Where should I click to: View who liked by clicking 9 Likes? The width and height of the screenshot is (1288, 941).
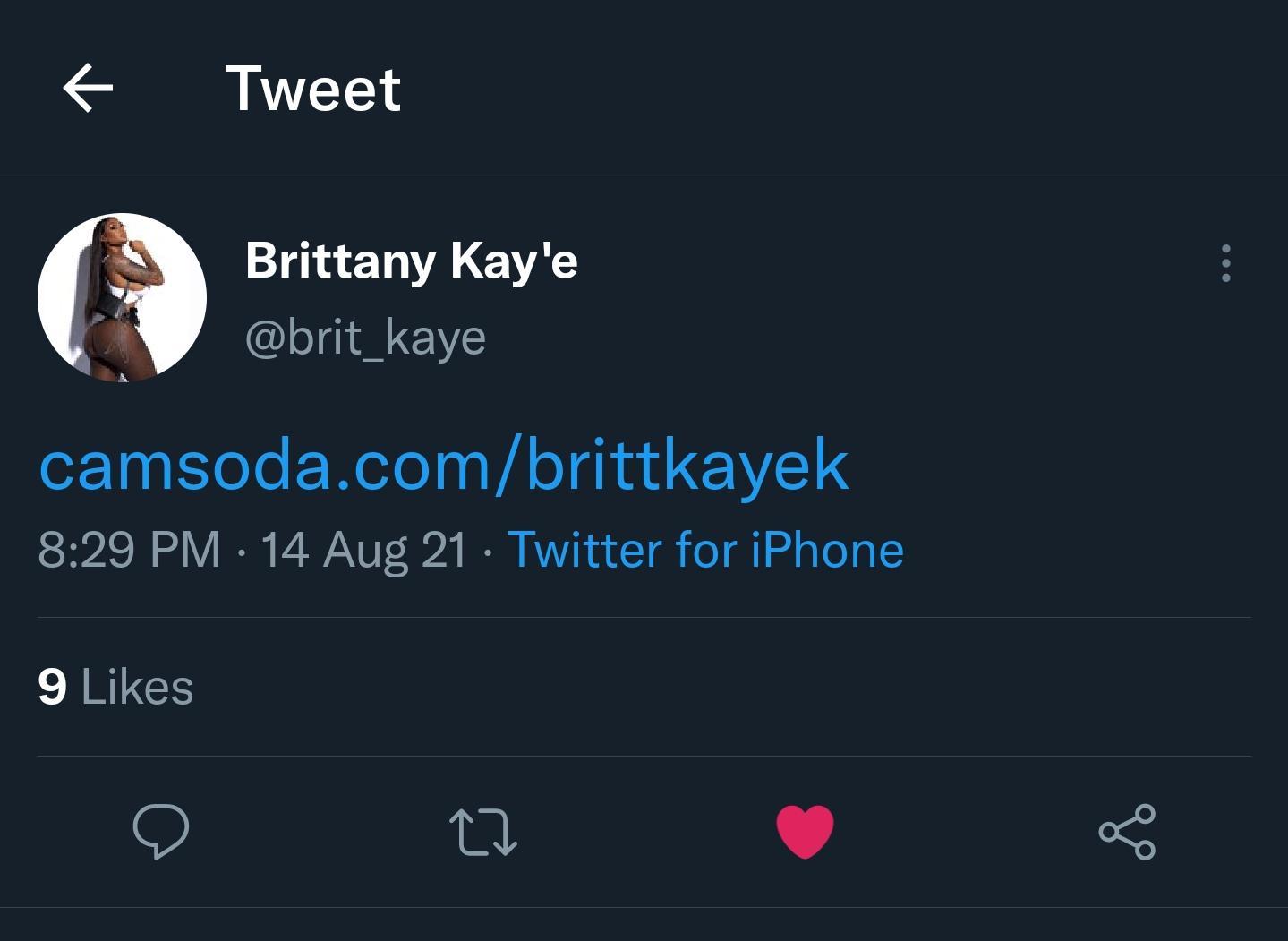coord(115,686)
